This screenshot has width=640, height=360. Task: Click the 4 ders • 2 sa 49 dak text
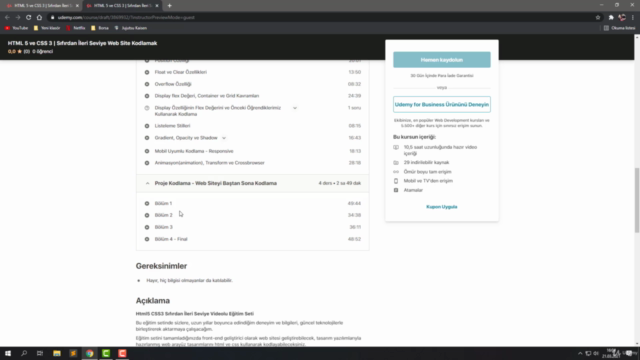tap(340, 184)
